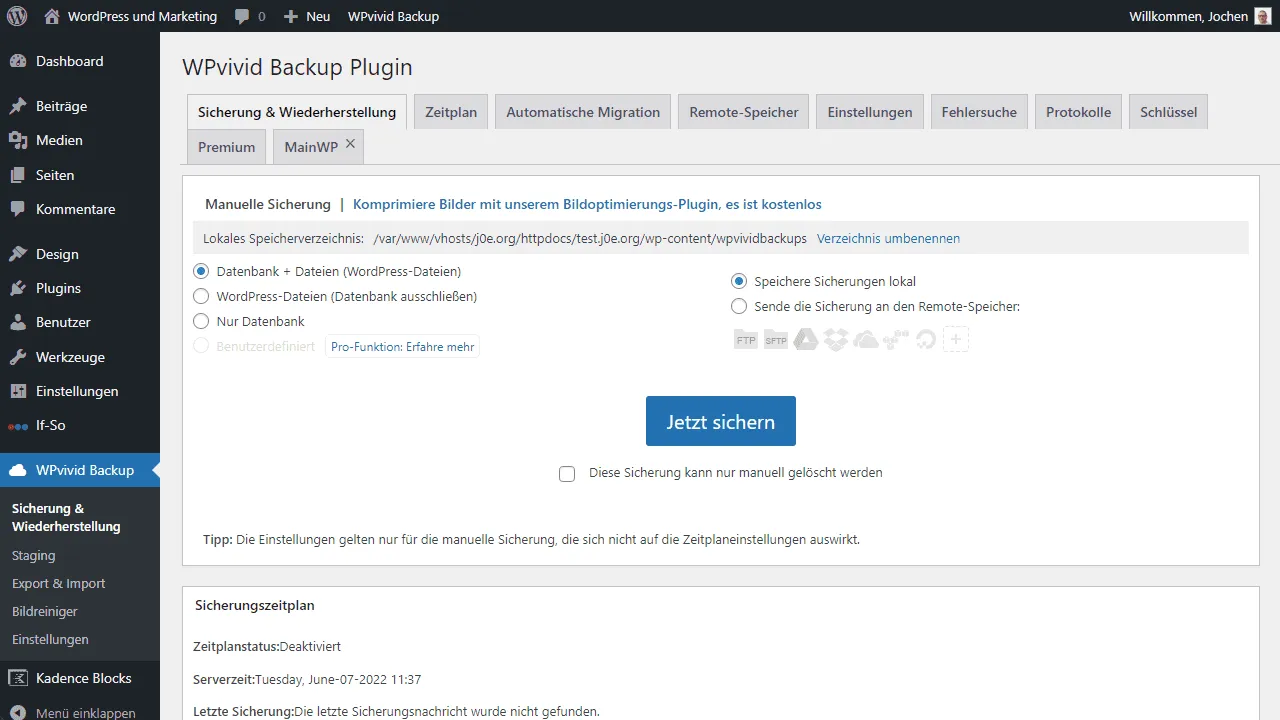
Task: Switch to the Remote-Speicher tab
Action: pos(744,112)
